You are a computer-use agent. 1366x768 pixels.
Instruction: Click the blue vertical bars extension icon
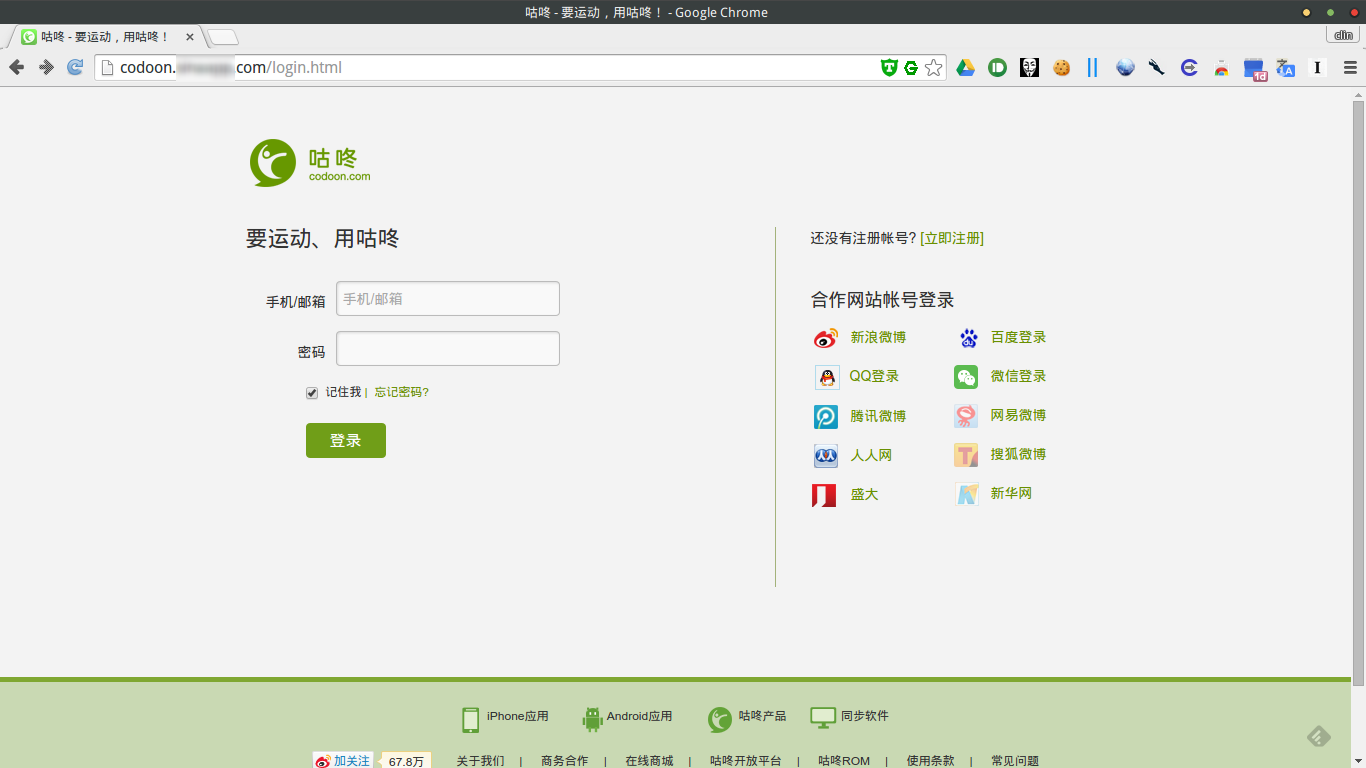(x=1093, y=68)
